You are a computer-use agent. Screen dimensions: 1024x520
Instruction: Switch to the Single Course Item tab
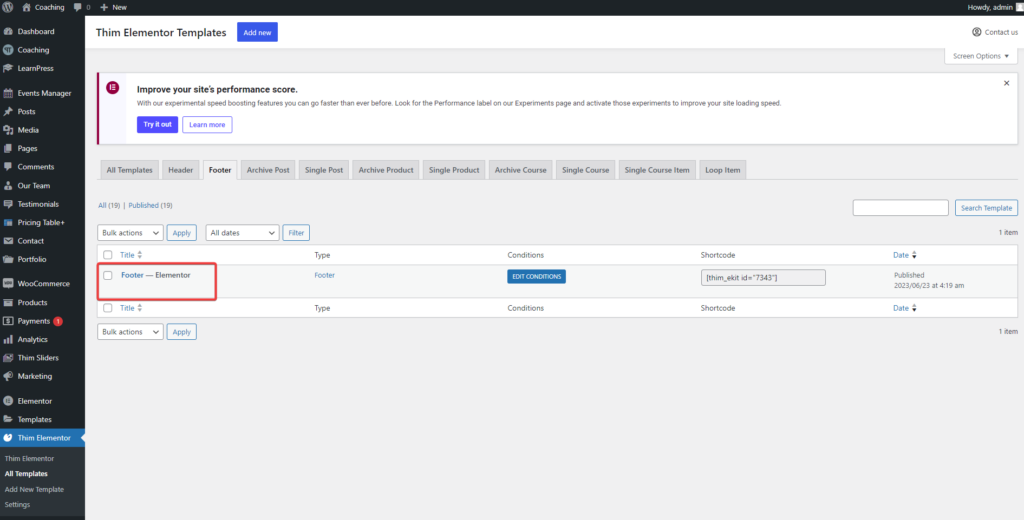[x=657, y=170]
